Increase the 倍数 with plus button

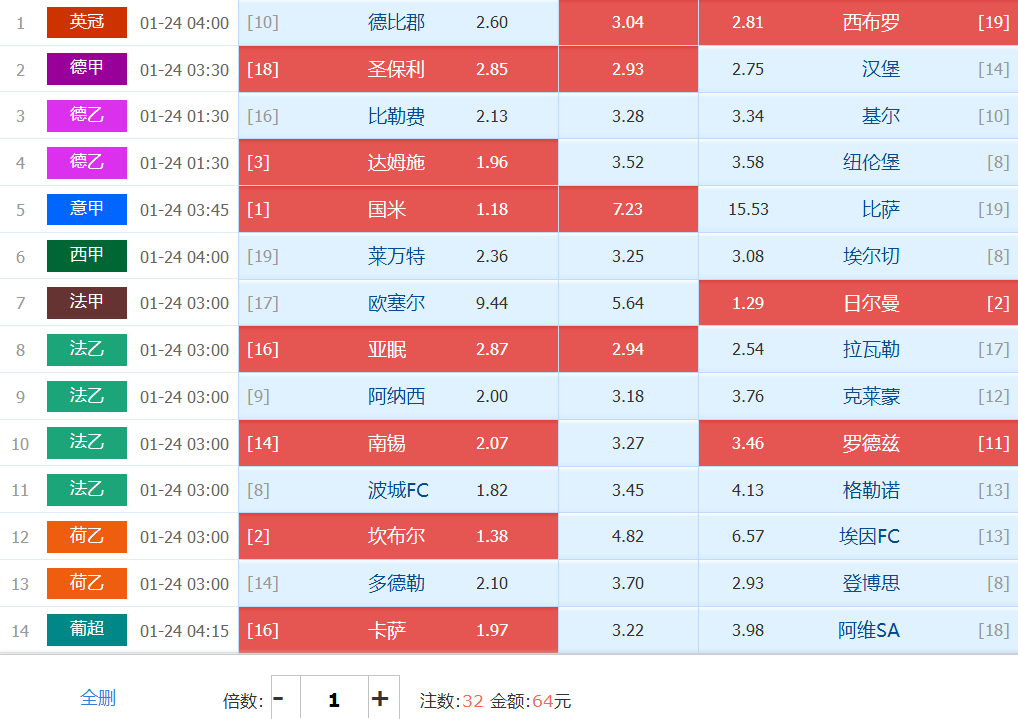pyautogui.click(x=380, y=699)
